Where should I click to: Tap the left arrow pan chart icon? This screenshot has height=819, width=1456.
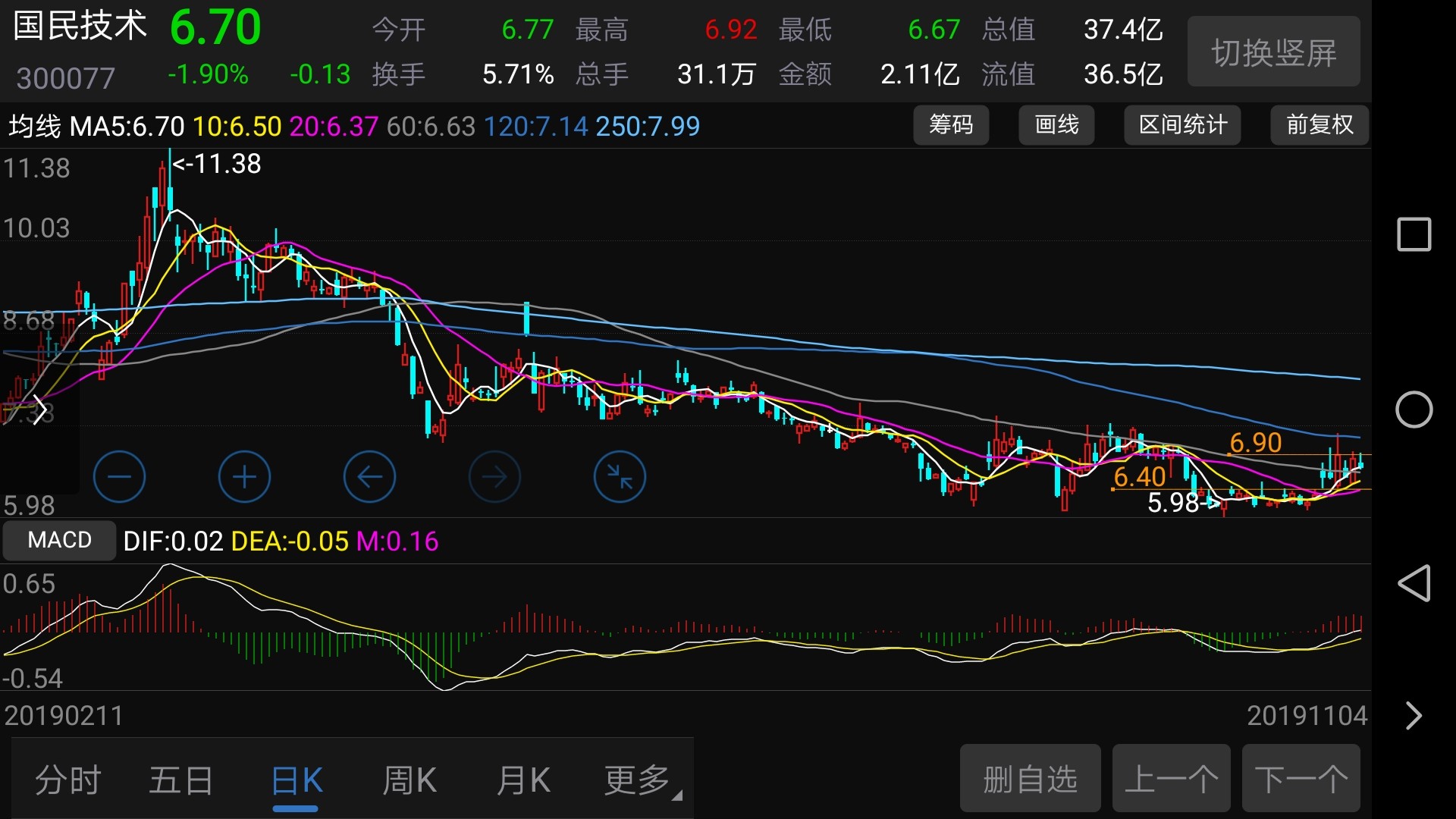[369, 477]
